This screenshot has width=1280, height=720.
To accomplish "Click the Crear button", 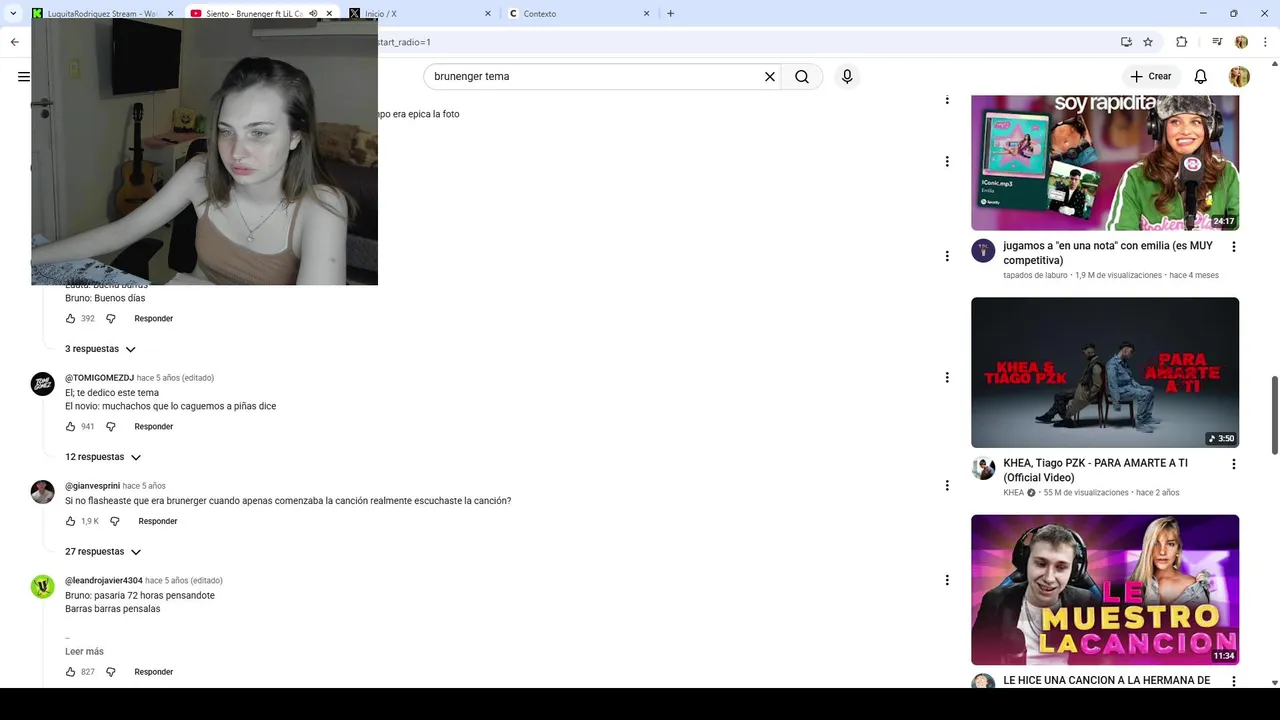I will pos(1150,76).
